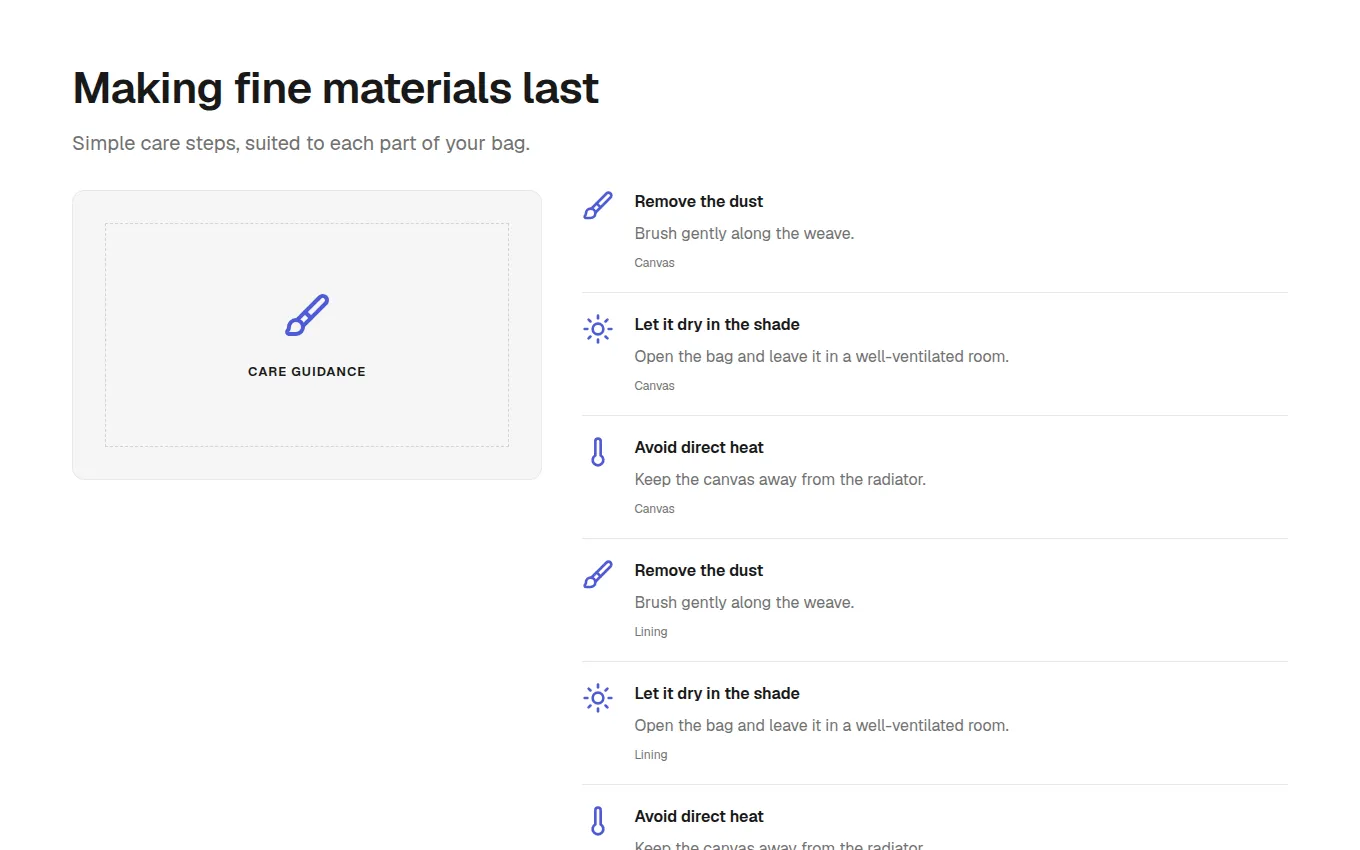The image size is (1360, 850).
Task: Click Brush gently along the weave in the Canvas step
Action: 745,233
